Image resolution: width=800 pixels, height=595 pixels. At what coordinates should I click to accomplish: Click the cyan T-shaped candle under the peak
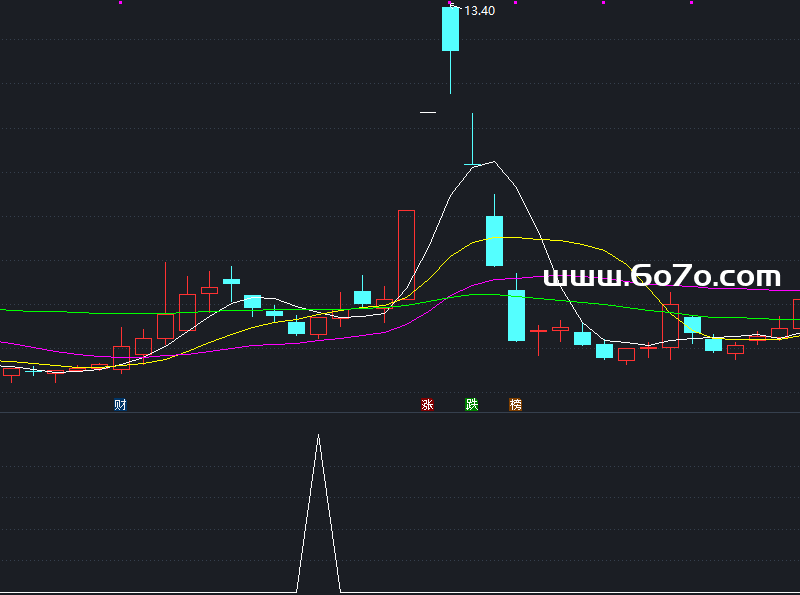tap(472, 162)
